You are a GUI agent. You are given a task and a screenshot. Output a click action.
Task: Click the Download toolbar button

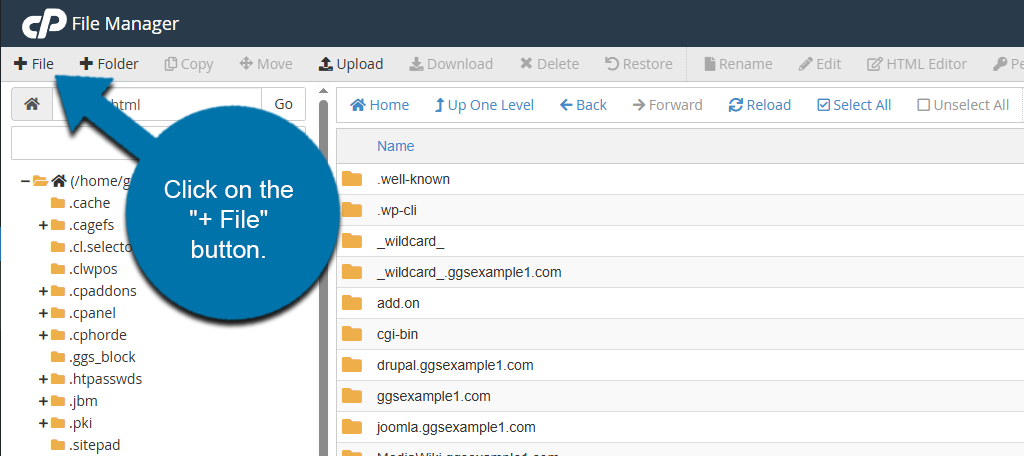click(x=451, y=64)
